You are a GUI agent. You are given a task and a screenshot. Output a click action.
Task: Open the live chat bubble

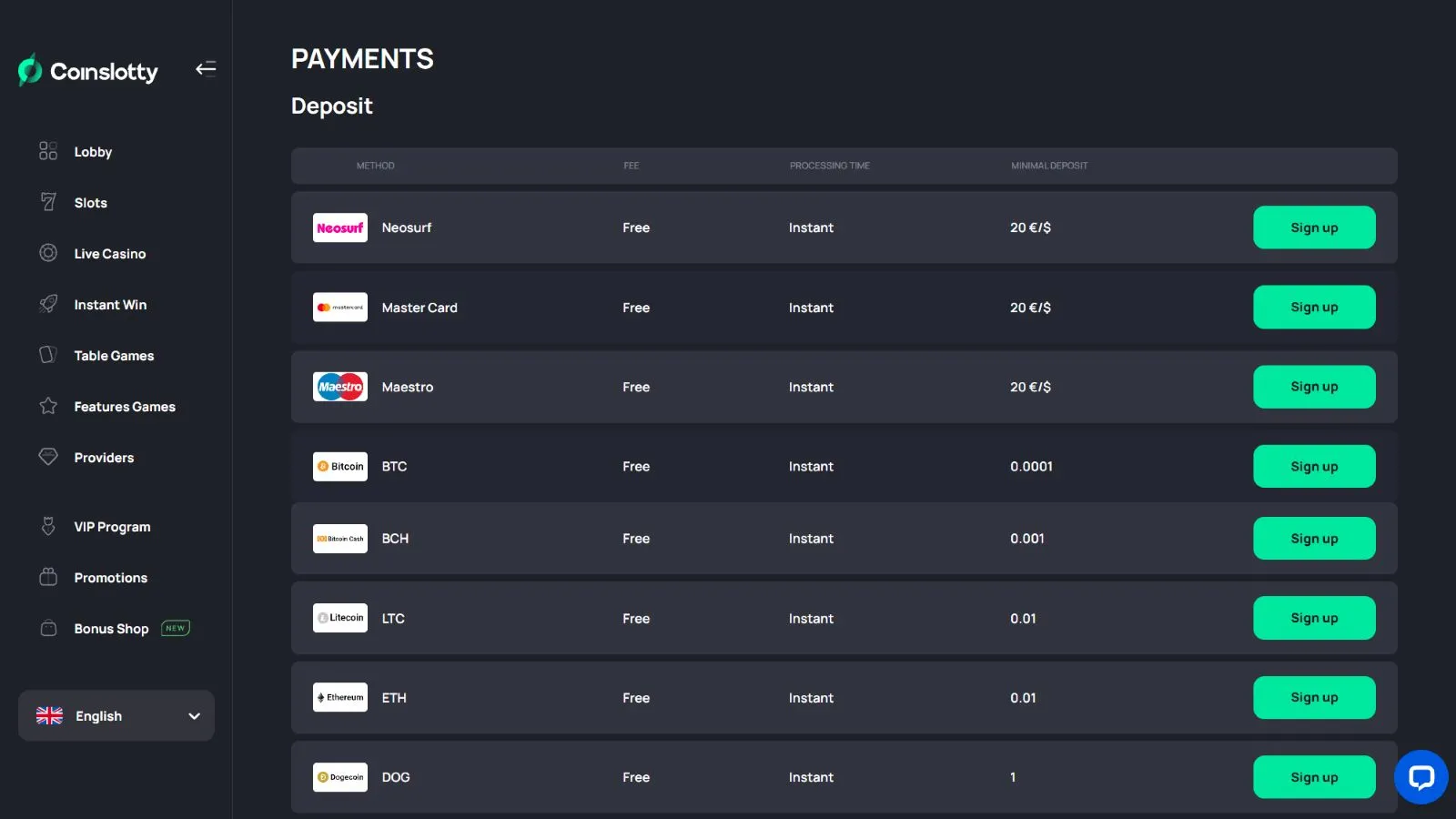[1421, 776]
